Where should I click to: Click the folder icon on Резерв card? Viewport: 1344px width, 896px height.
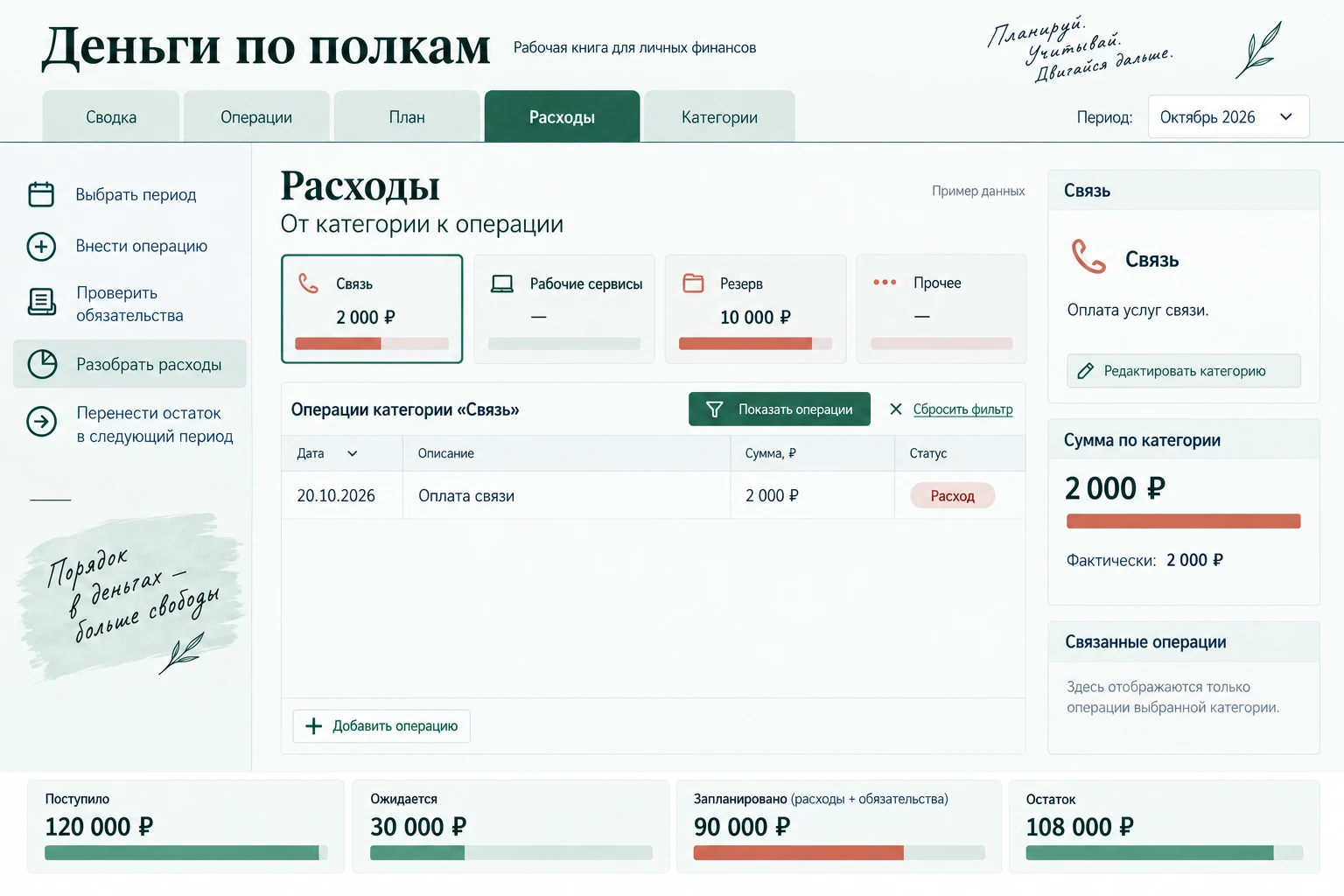click(x=693, y=283)
